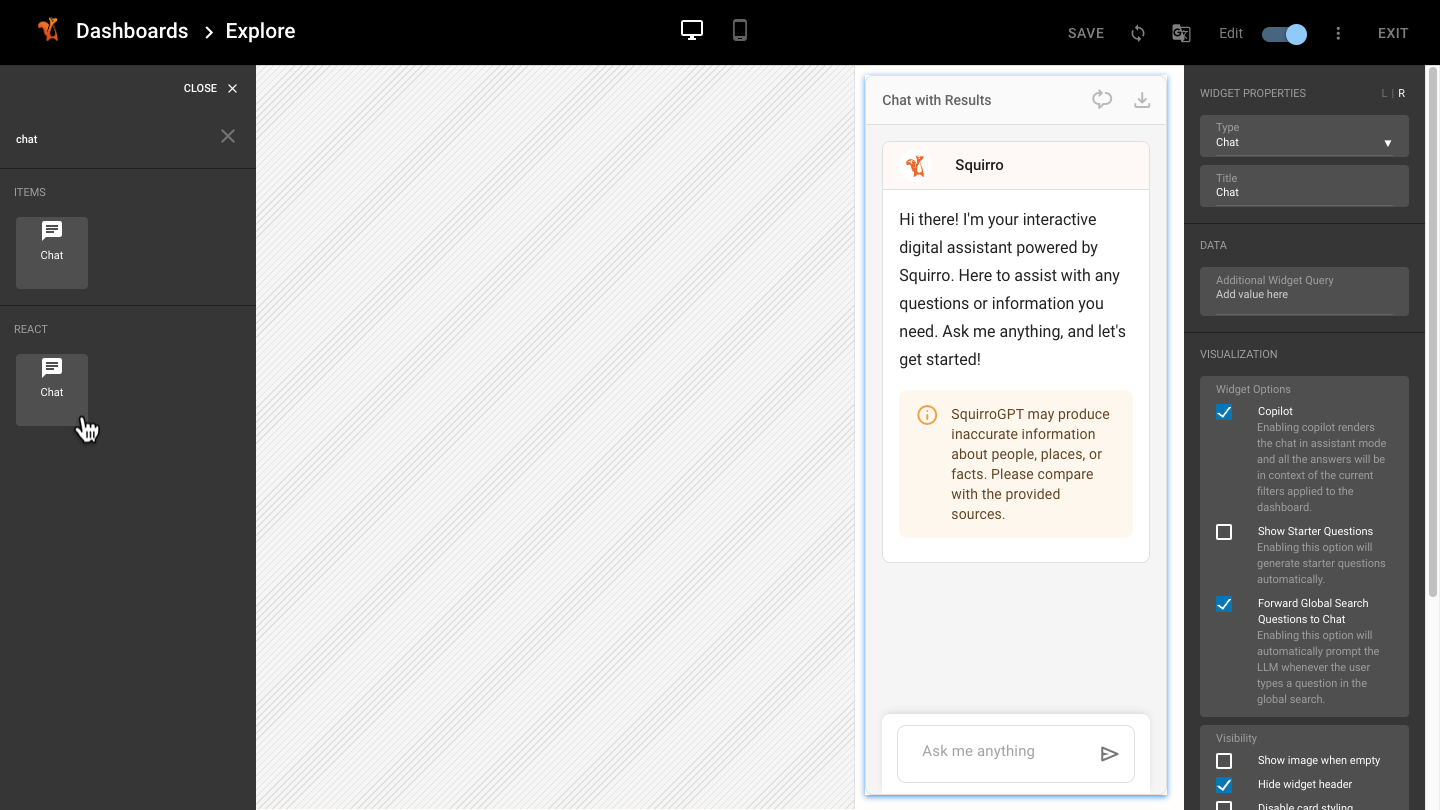This screenshot has height=810, width=1440.
Task: Download the chat conversation
Action: coord(1142,100)
